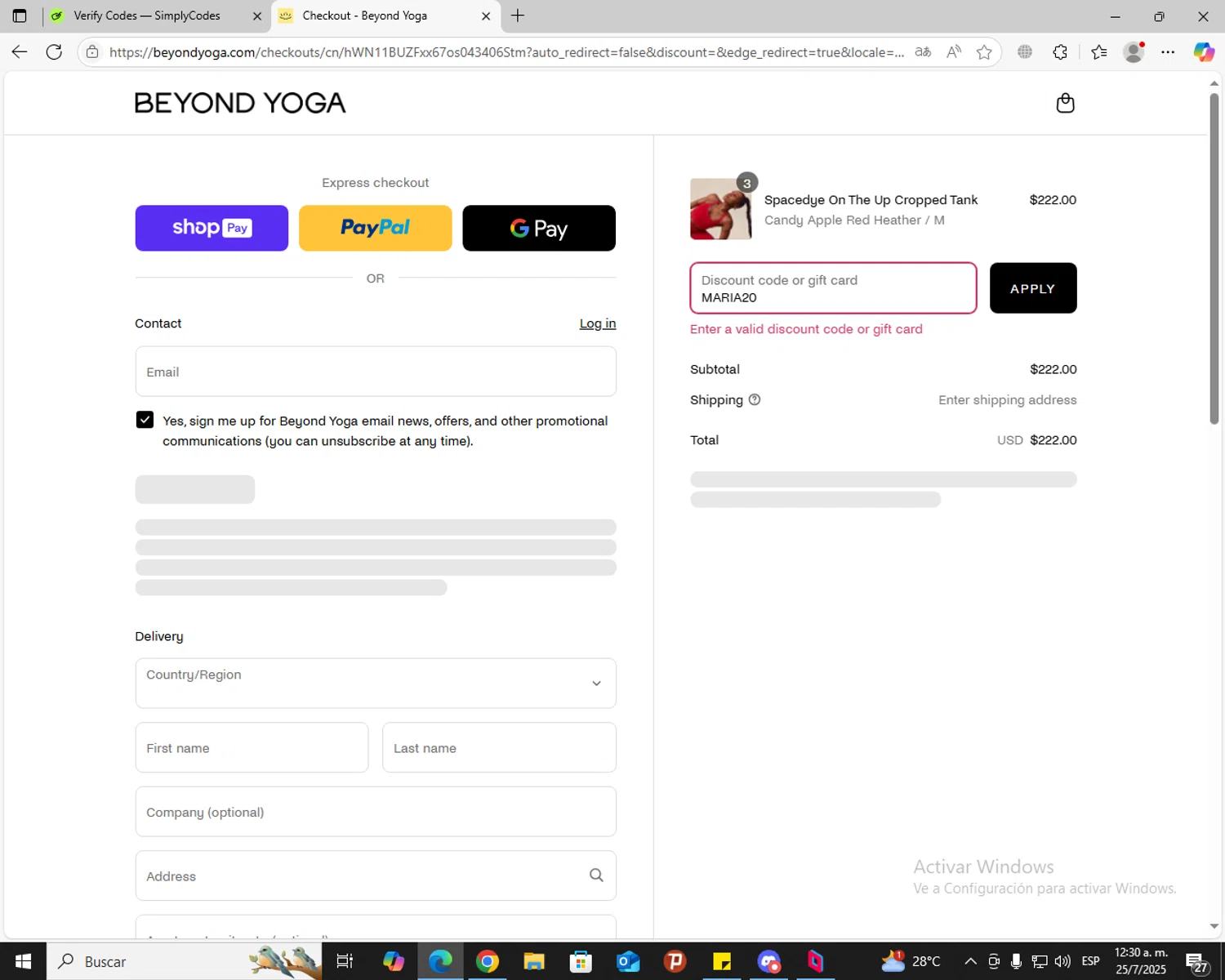Open Microsoft Store from the taskbar
Image resolution: width=1225 pixels, height=980 pixels.
coord(581,961)
